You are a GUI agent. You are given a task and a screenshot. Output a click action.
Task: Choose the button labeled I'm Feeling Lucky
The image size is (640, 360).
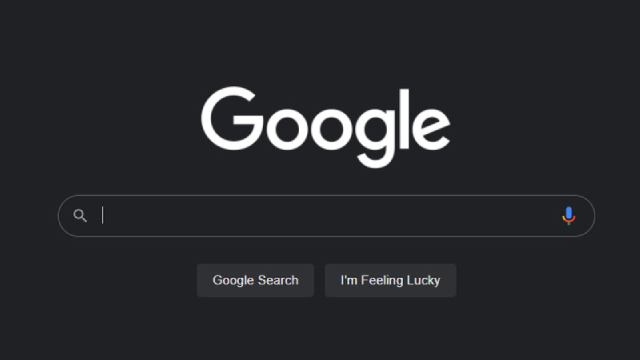point(391,280)
